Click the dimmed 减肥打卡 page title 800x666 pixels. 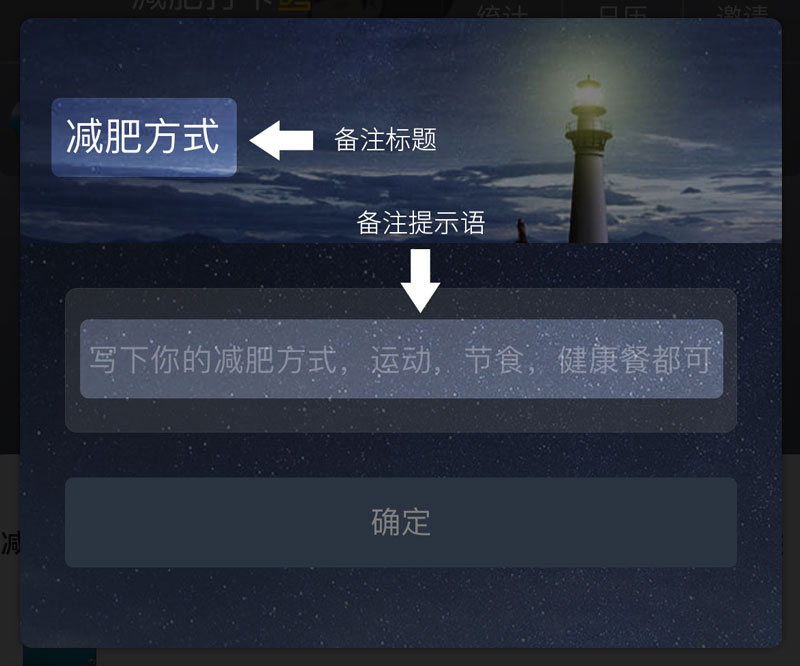(x=203, y=6)
